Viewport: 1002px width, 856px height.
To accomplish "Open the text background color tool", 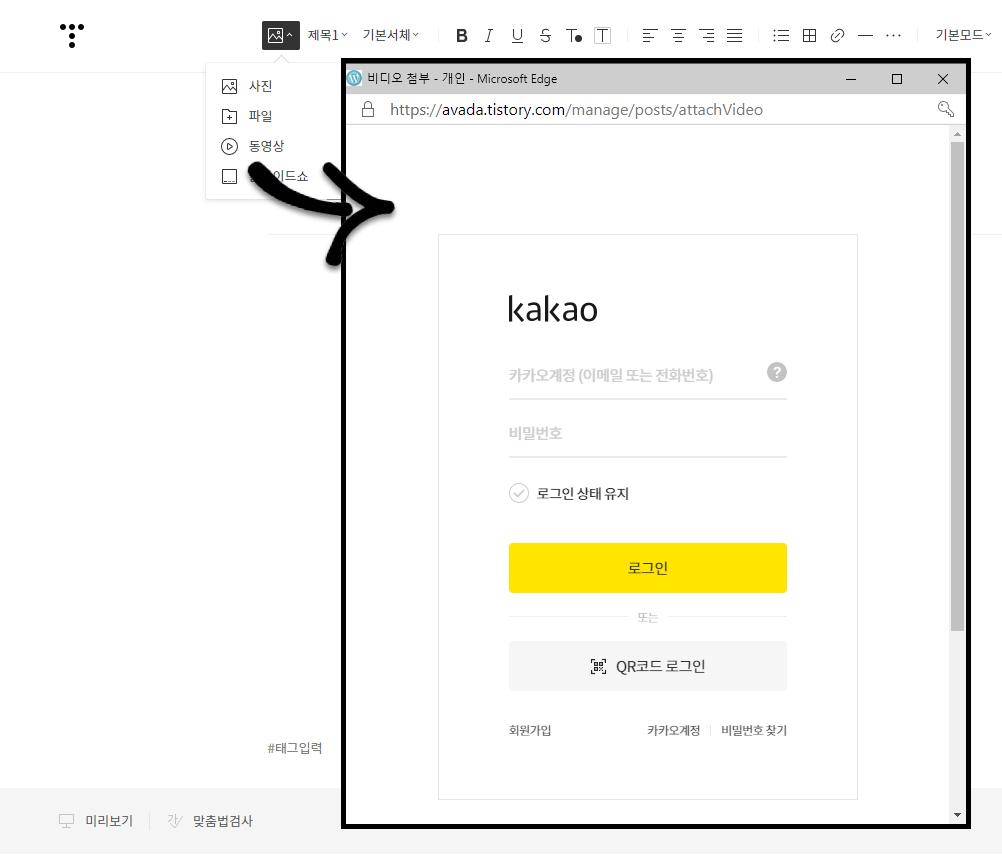I will (x=602, y=36).
